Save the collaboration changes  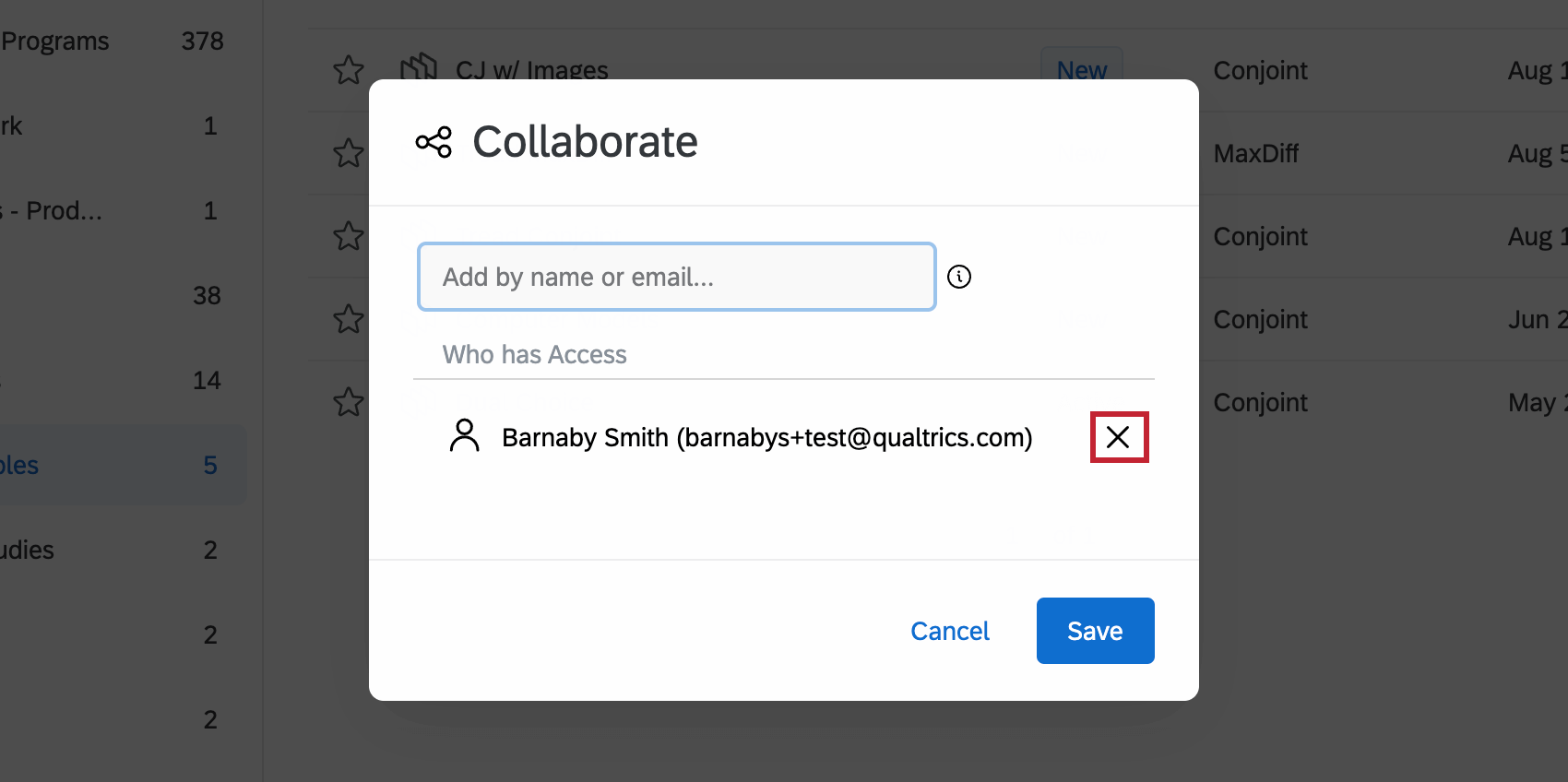1095,631
